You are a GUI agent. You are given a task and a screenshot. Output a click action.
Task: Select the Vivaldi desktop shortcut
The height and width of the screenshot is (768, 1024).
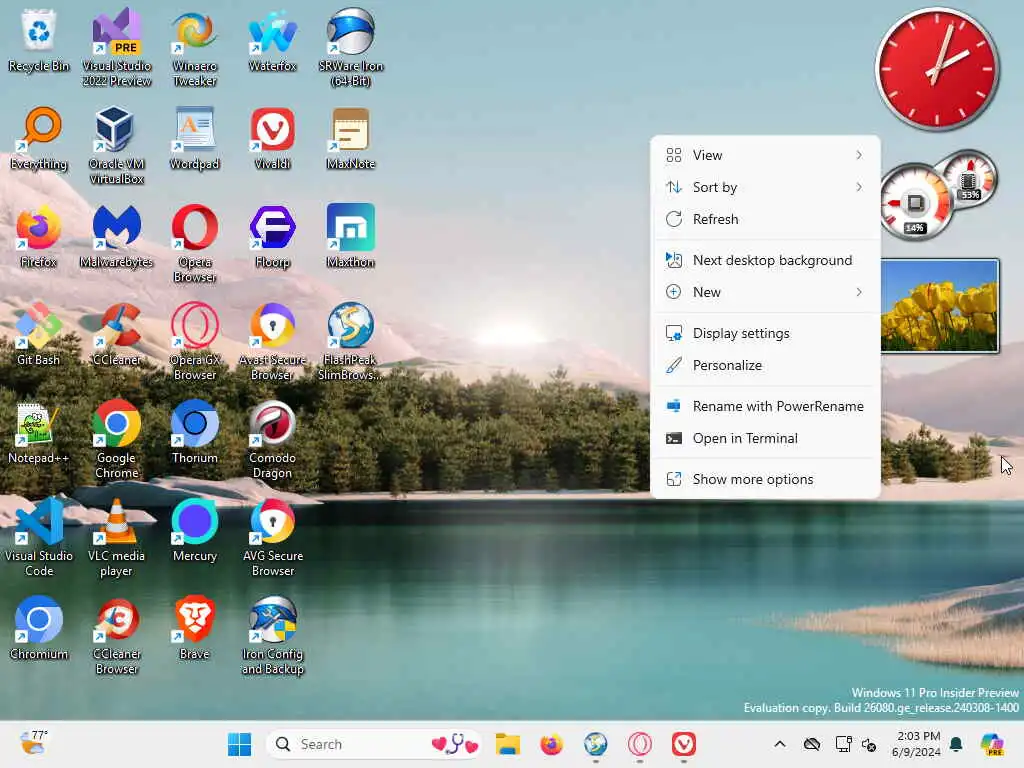pyautogui.click(x=272, y=138)
